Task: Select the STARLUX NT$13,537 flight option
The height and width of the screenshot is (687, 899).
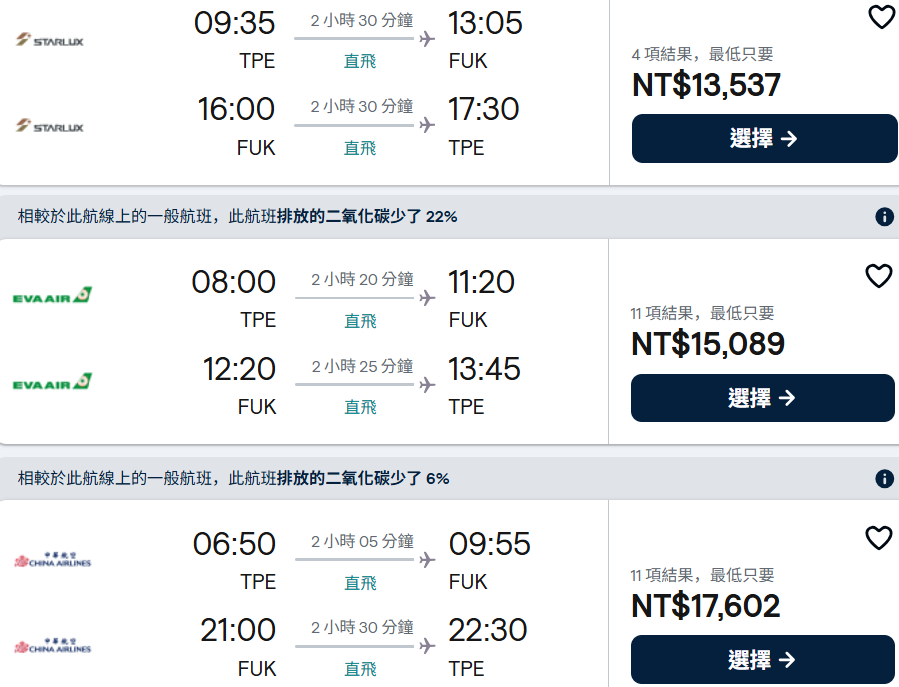Action: click(764, 139)
